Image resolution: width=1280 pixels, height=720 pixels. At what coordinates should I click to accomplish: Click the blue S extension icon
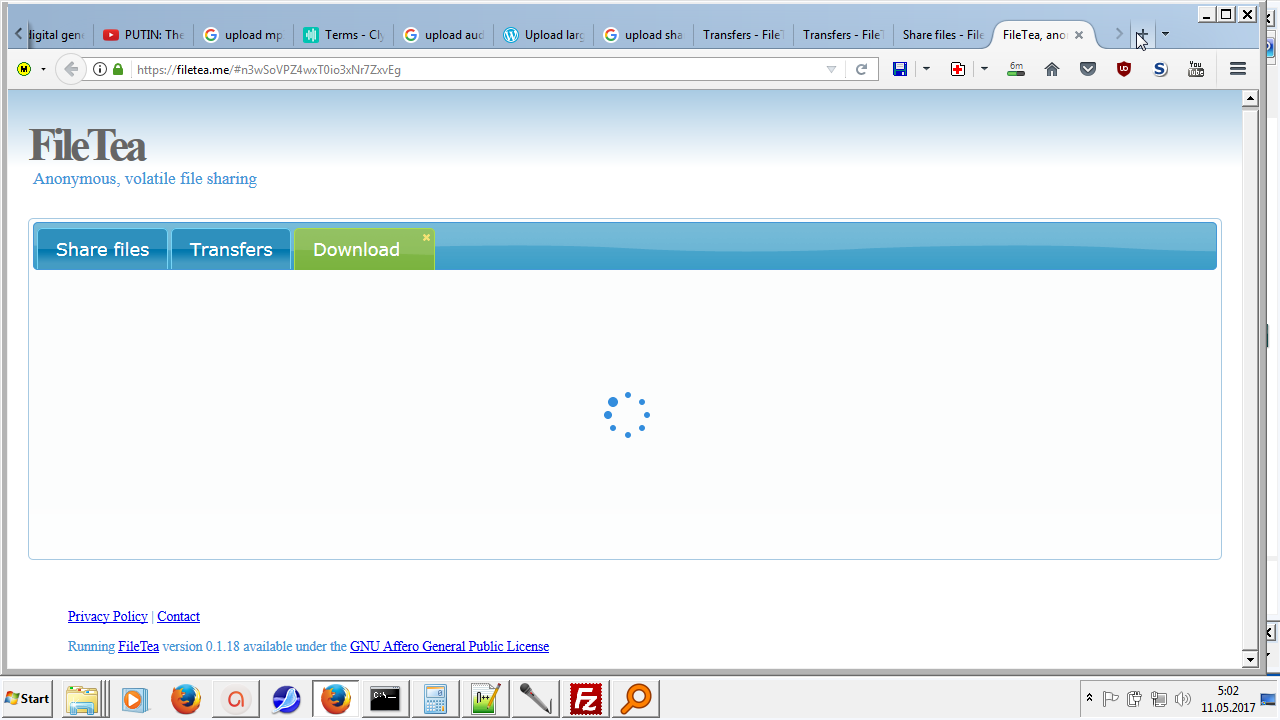coord(1160,69)
